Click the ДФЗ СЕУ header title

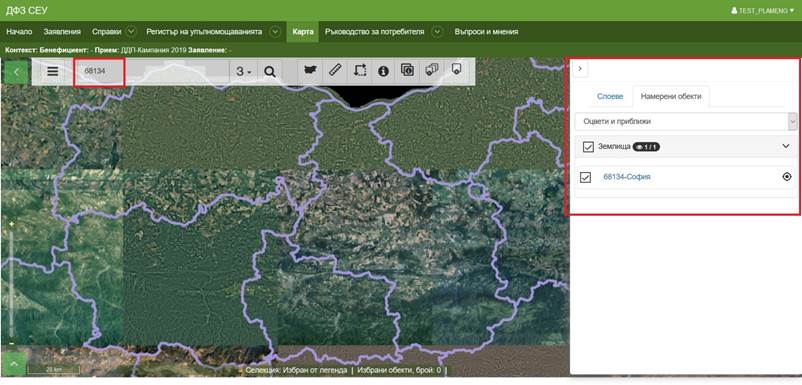coord(27,10)
